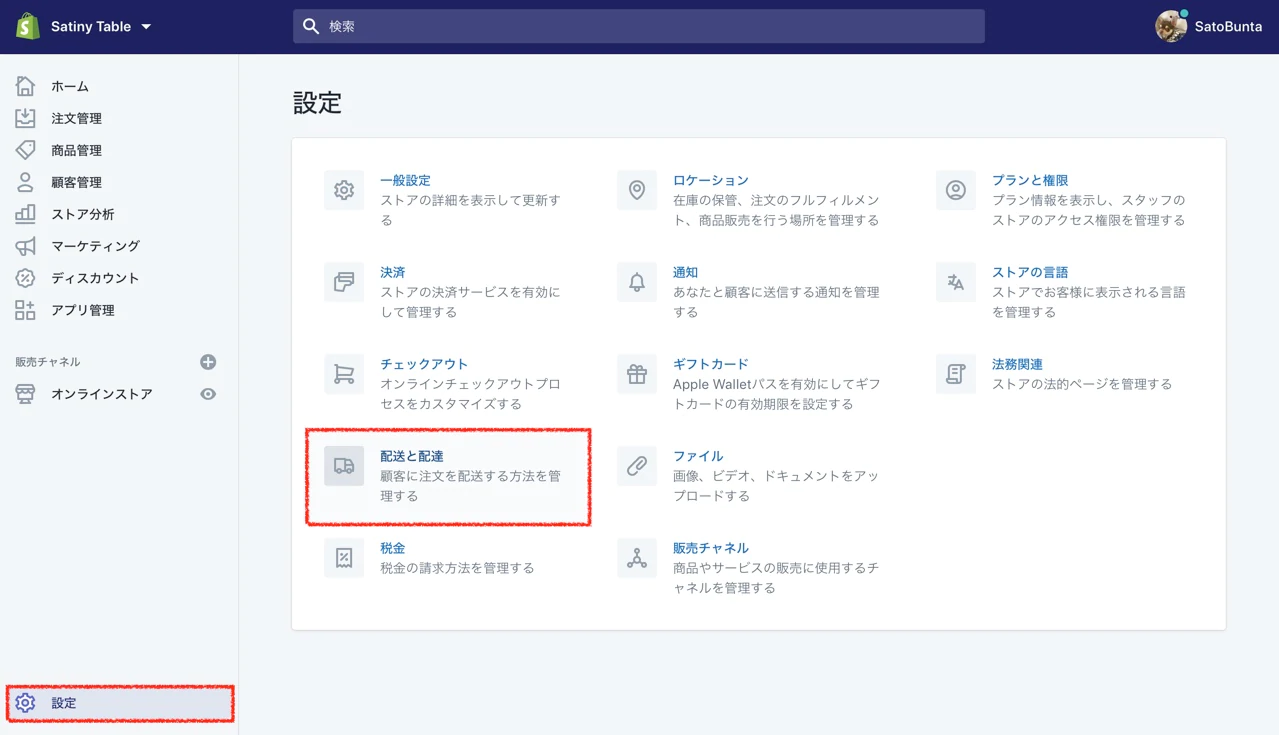Screen dimensions: 1279x735
Task: Click the gear icon for 一般設定
Action: (x=344, y=190)
